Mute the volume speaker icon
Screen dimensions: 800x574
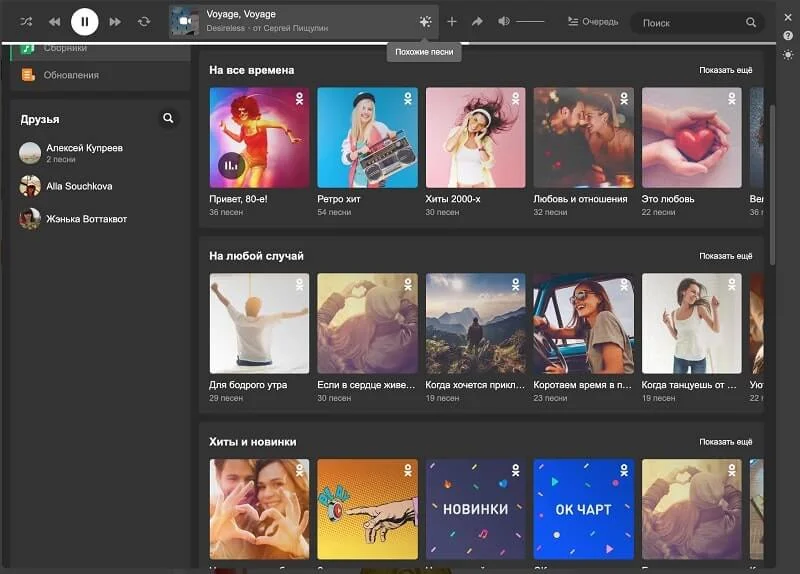503,21
